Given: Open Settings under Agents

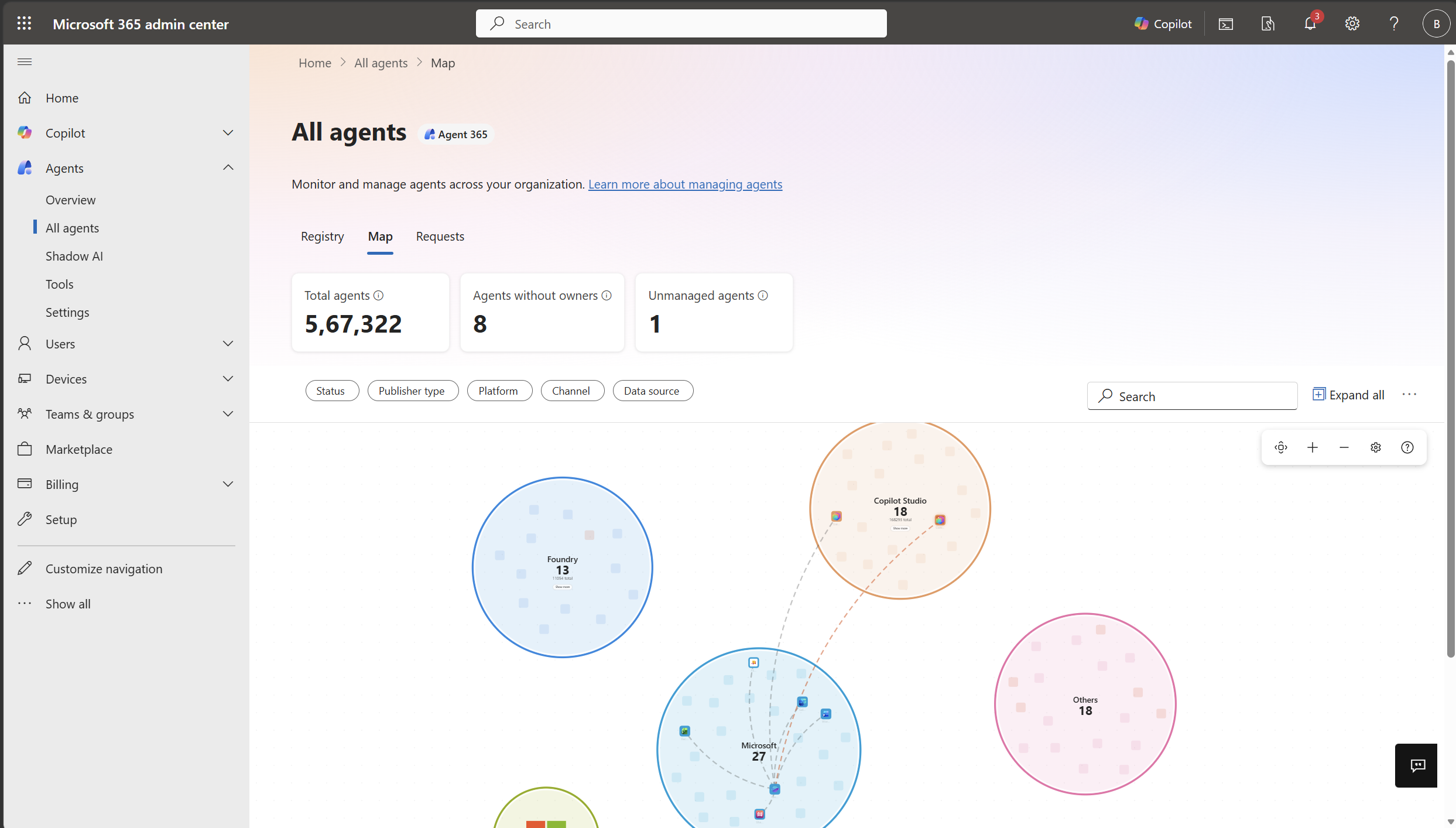Looking at the screenshot, I should [x=67, y=312].
